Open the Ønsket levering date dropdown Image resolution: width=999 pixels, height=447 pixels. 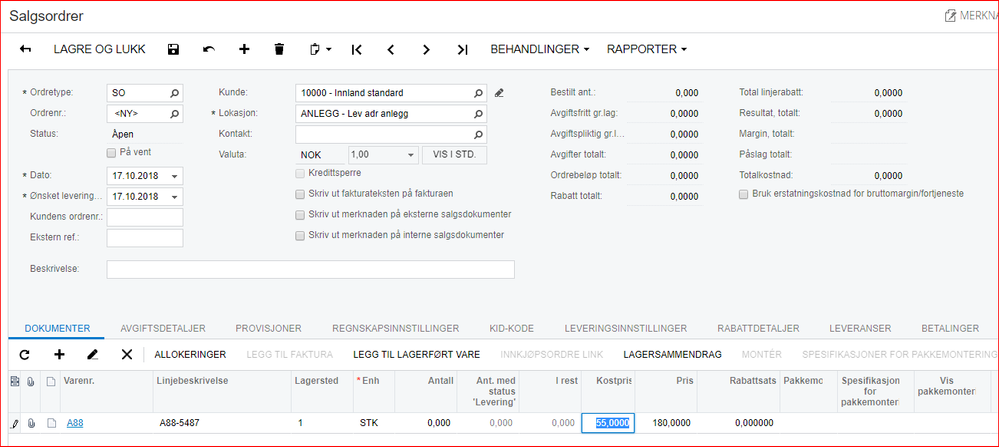[175, 197]
